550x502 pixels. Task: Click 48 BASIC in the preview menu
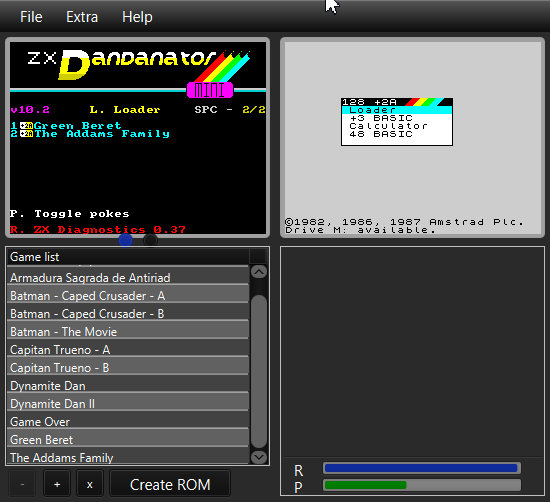[x=381, y=134]
